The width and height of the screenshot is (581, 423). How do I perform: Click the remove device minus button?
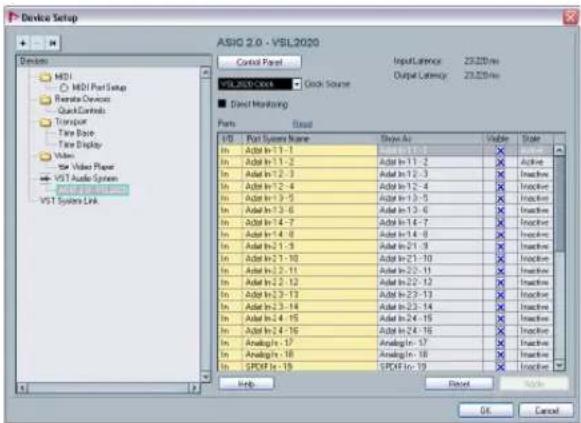37,43
